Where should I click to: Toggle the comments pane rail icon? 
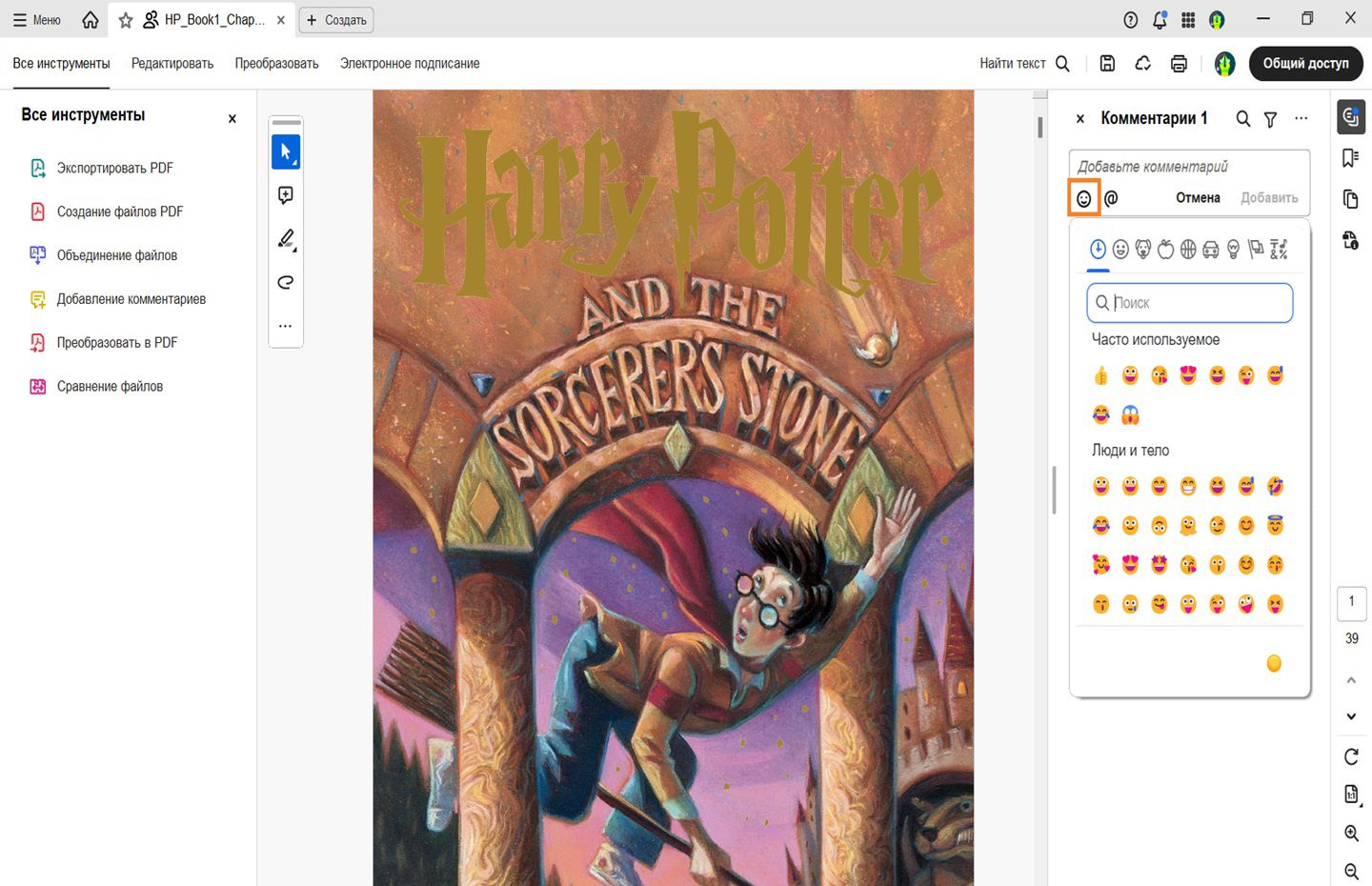pos(1351,117)
